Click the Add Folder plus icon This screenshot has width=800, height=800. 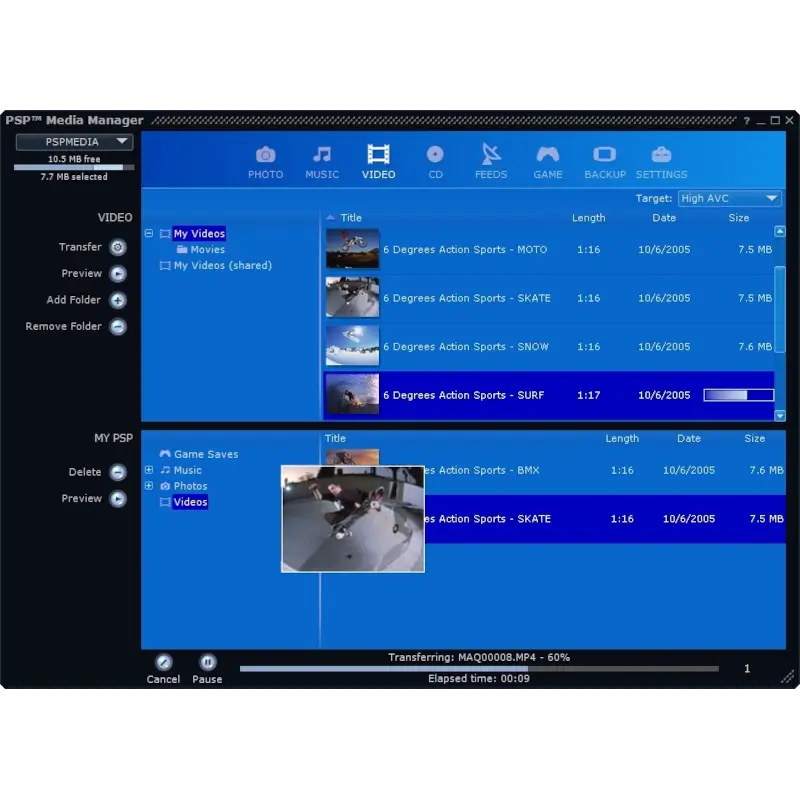[118, 300]
